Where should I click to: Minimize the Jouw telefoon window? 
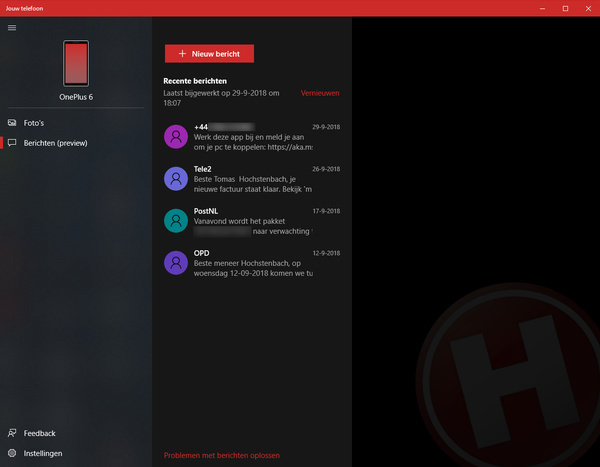[542, 8]
